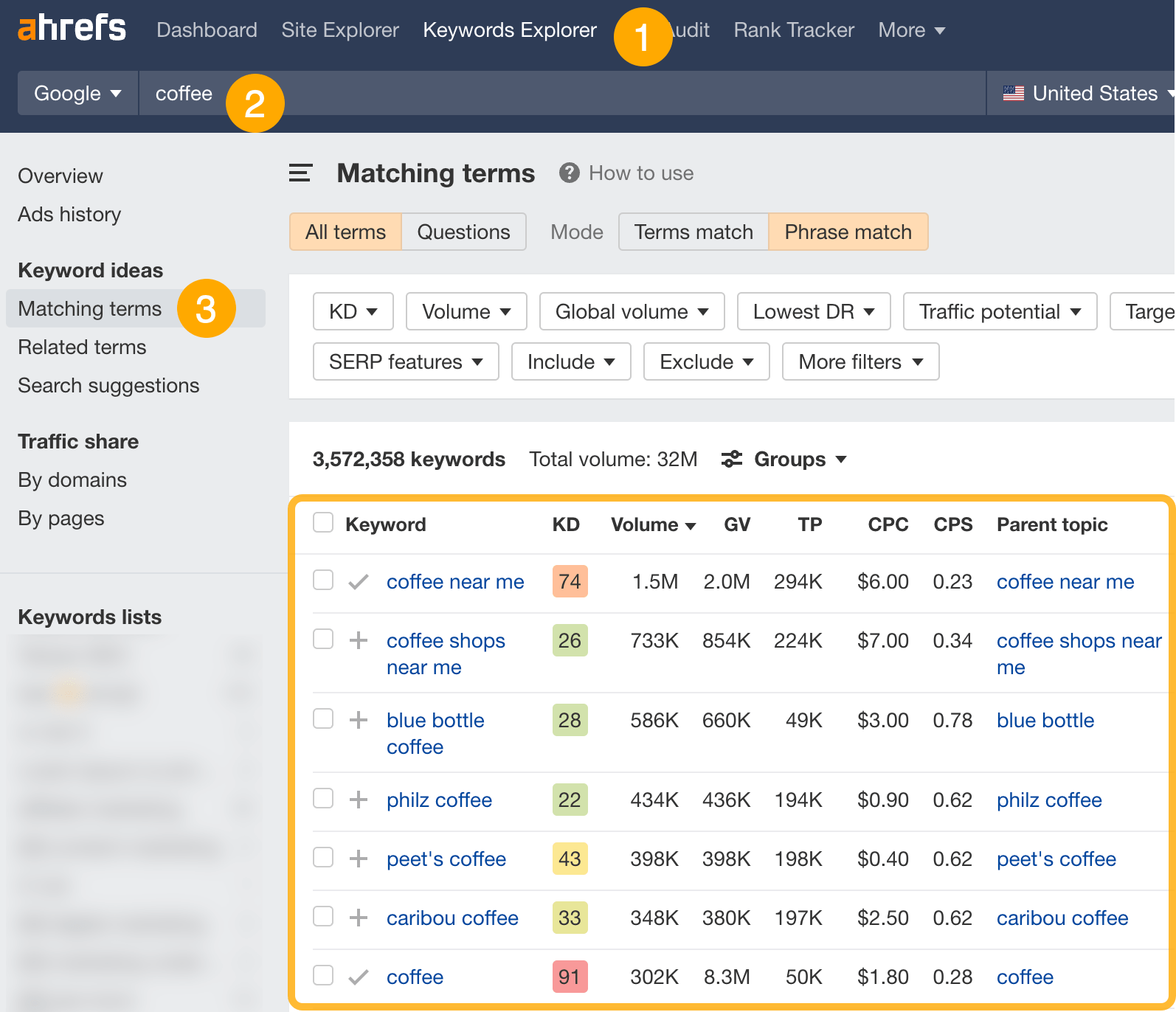
Task: Click the coffee shops near me parent topic
Action: pos(1079,654)
